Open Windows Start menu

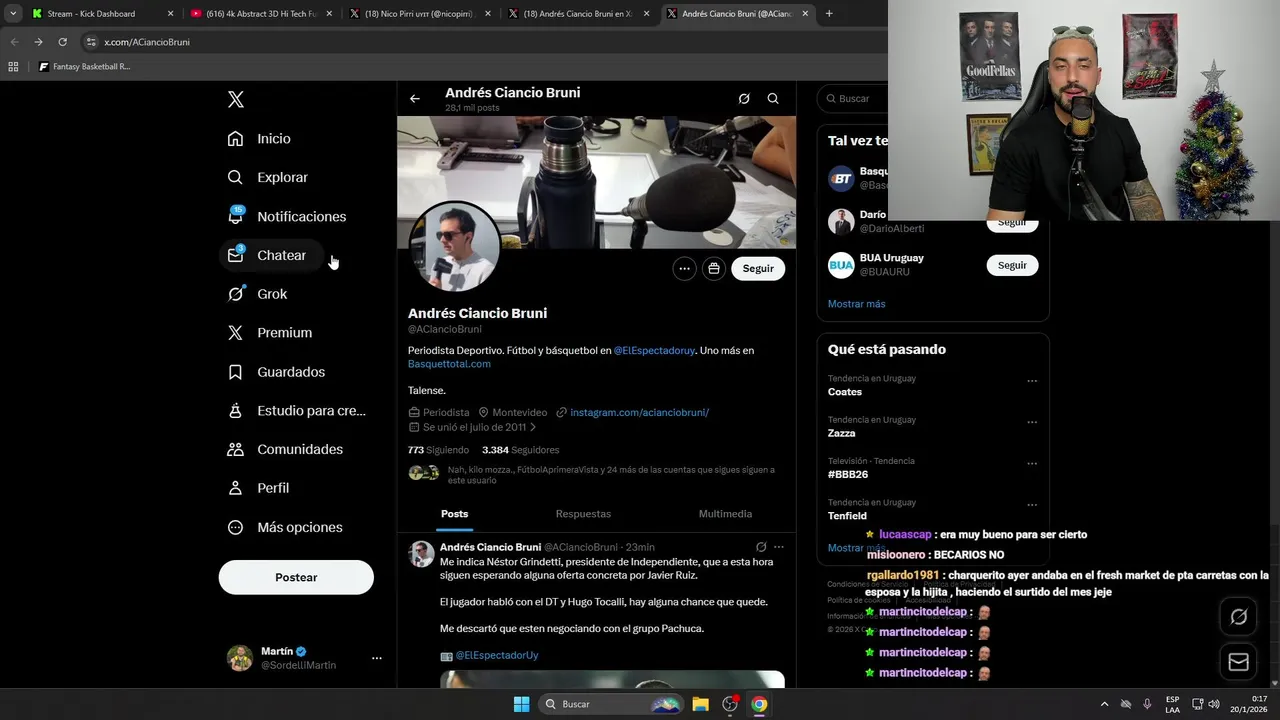coord(521,704)
